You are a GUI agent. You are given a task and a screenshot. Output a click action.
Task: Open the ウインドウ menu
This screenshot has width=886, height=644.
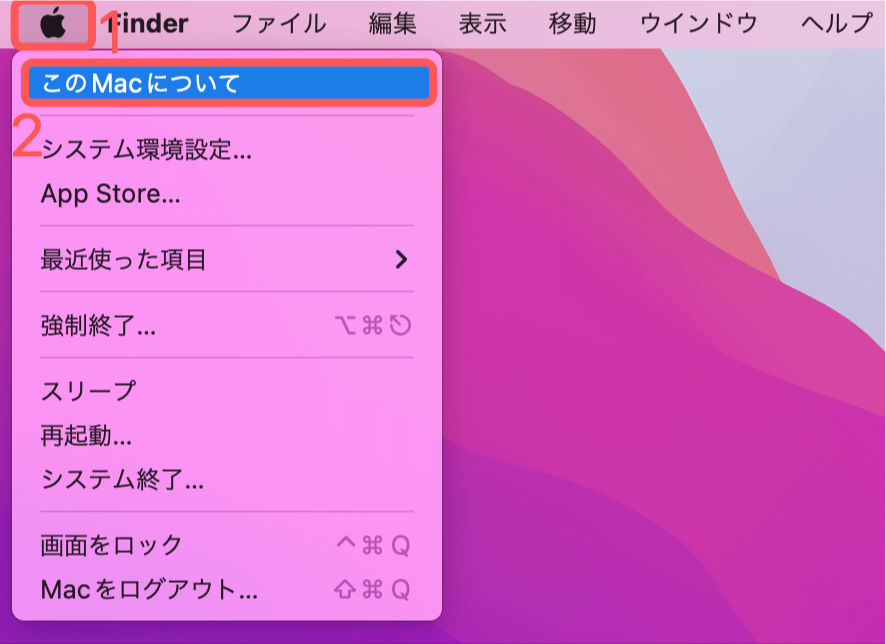698,24
